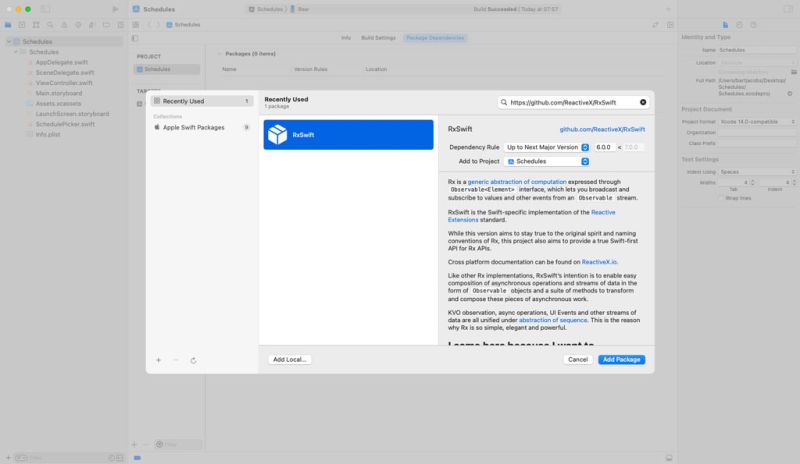This screenshot has width=800, height=464.
Task: Click the Add Local... button
Action: tap(289, 359)
